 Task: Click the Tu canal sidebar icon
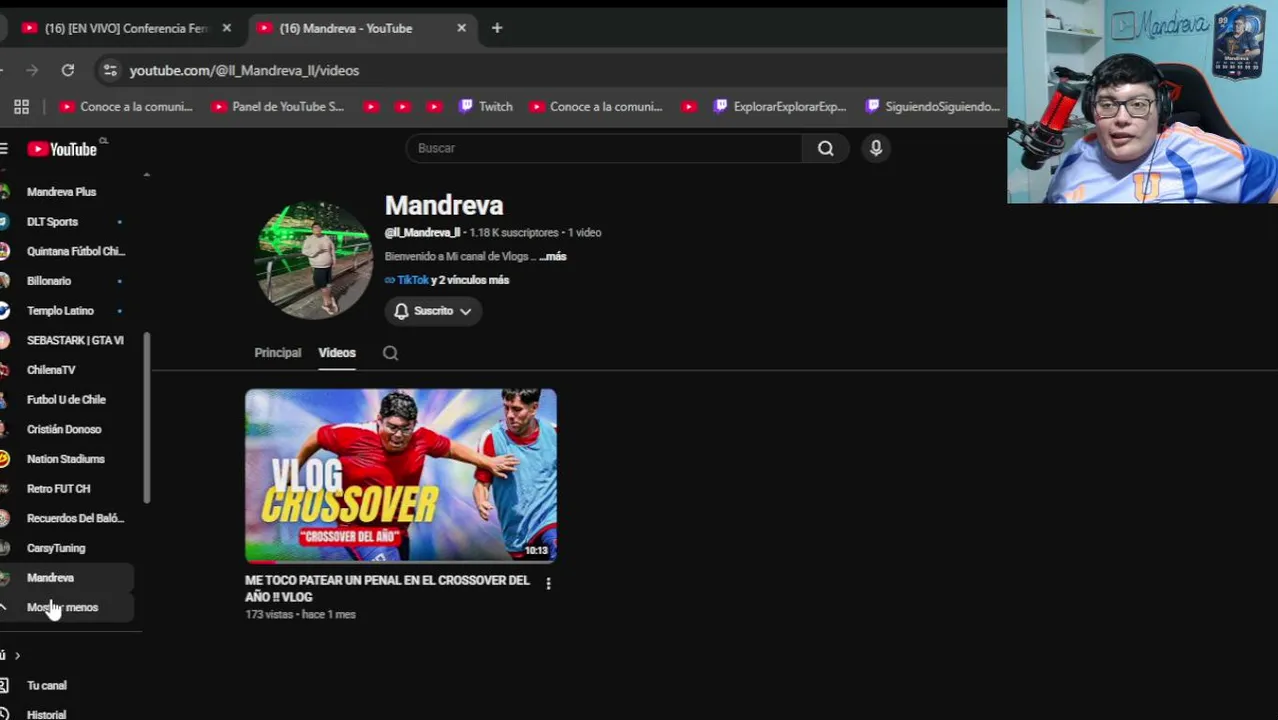click(x=5, y=686)
